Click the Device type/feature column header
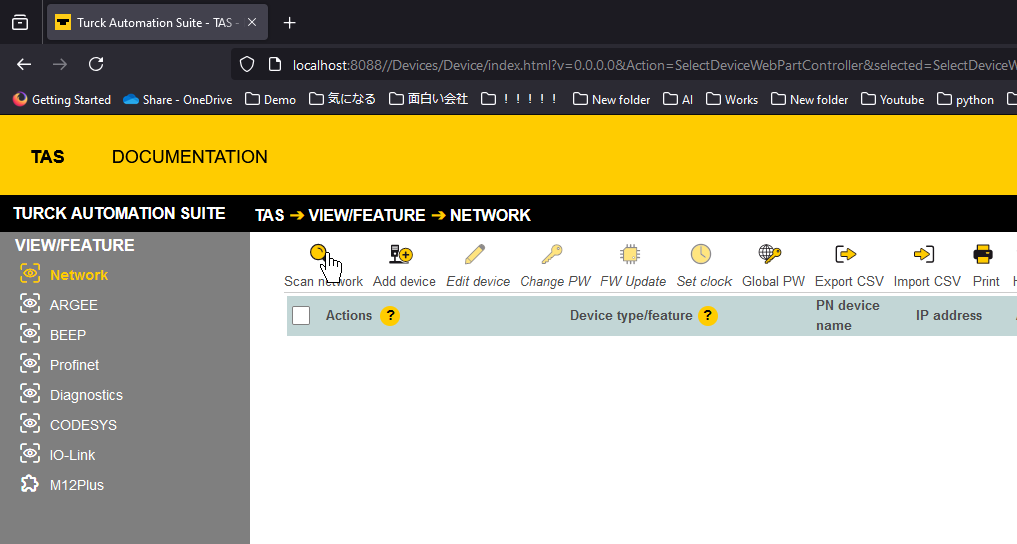Screen dimensions: 1017x544 [630, 316]
